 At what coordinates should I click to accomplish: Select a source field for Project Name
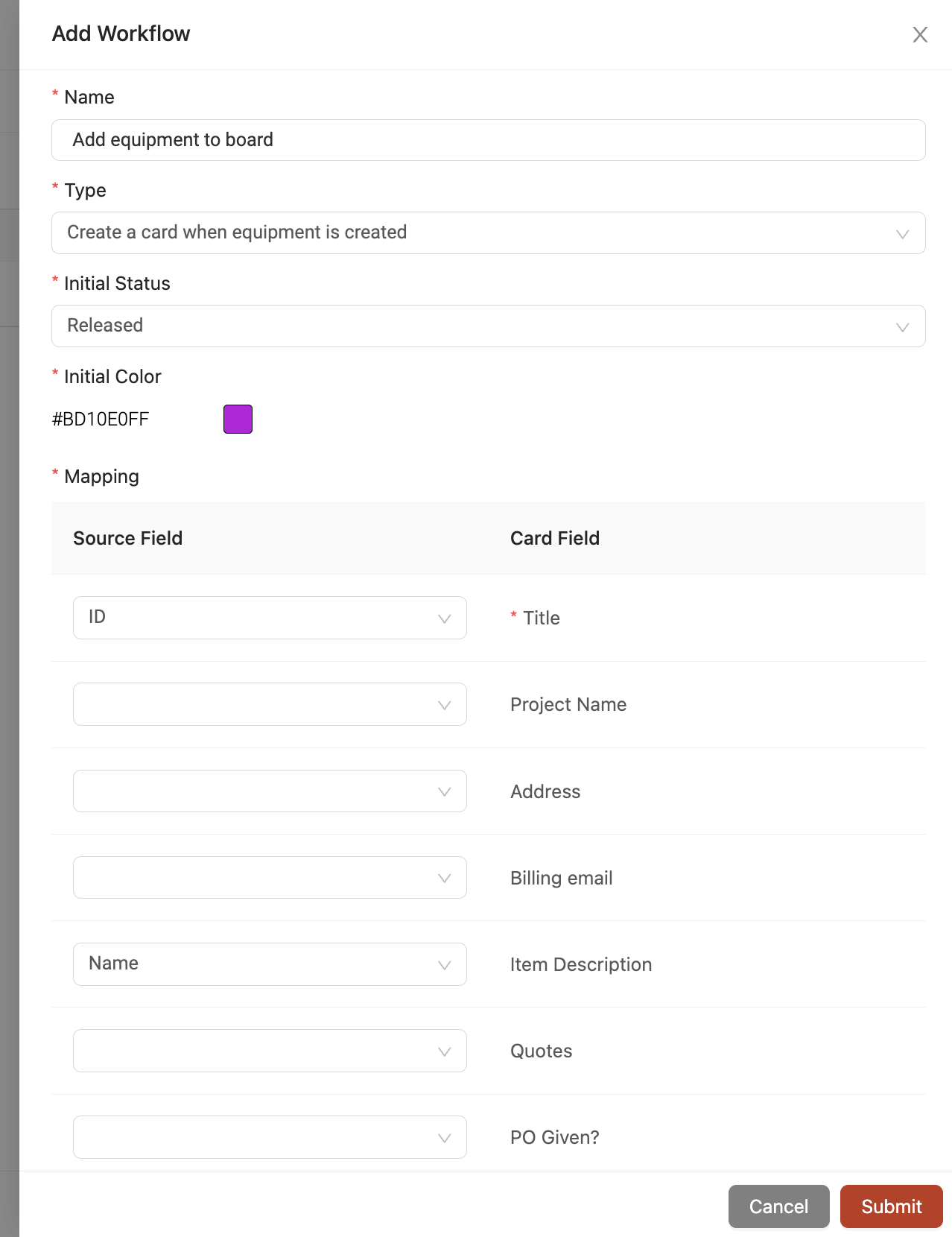point(270,704)
